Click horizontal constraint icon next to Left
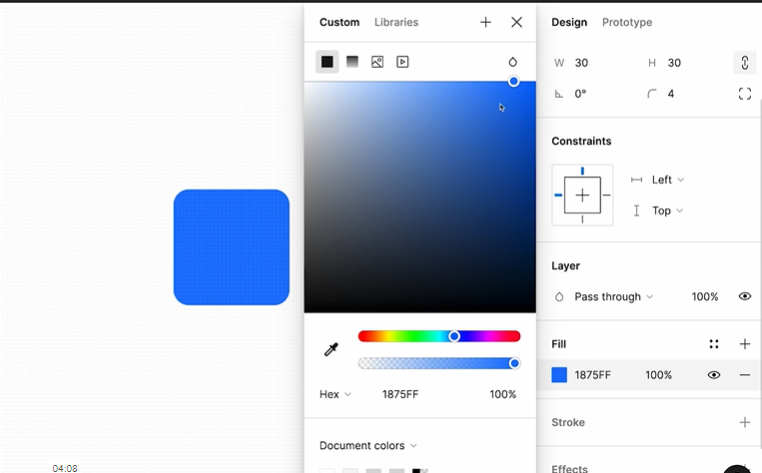Image resolution: width=762 pixels, height=473 pixels. 636,180
